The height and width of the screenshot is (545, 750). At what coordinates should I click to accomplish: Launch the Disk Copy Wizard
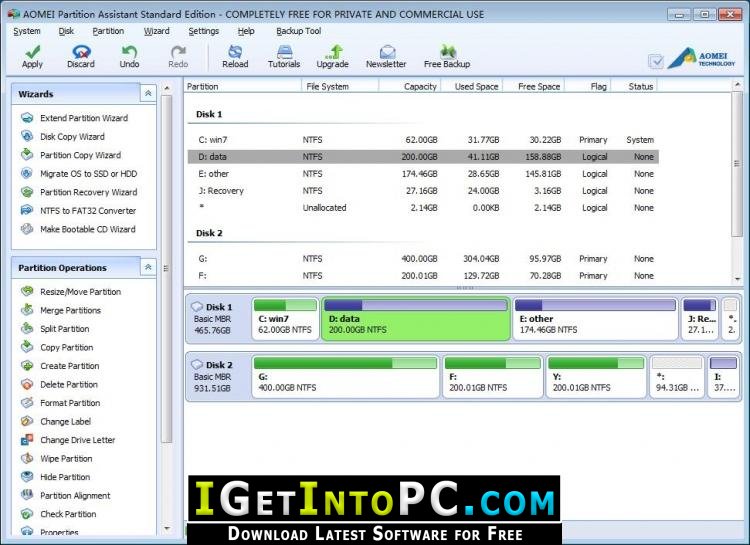tap(63, 136)
